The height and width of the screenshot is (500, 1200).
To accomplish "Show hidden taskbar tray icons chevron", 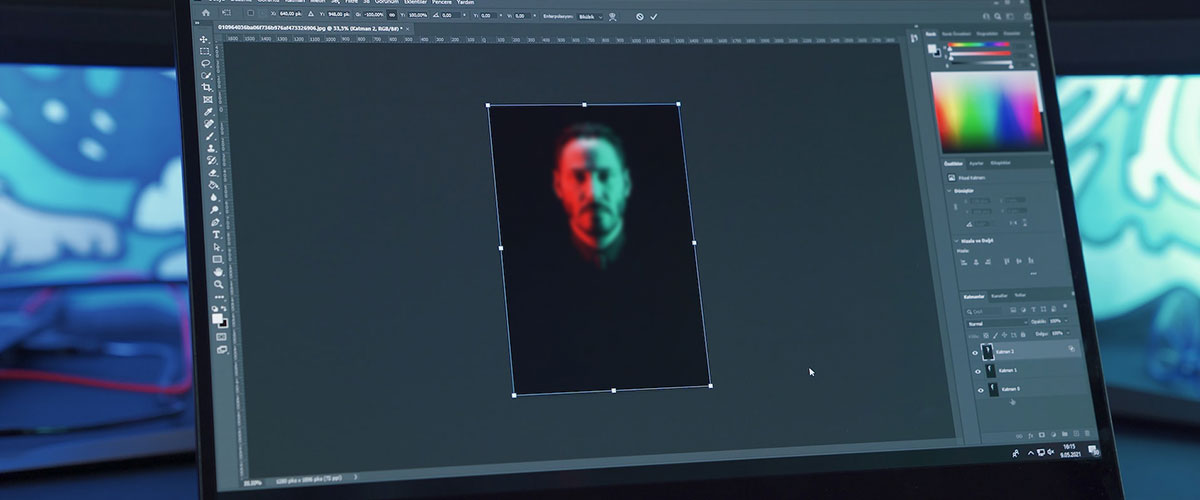I will [x=1031, y=453].
